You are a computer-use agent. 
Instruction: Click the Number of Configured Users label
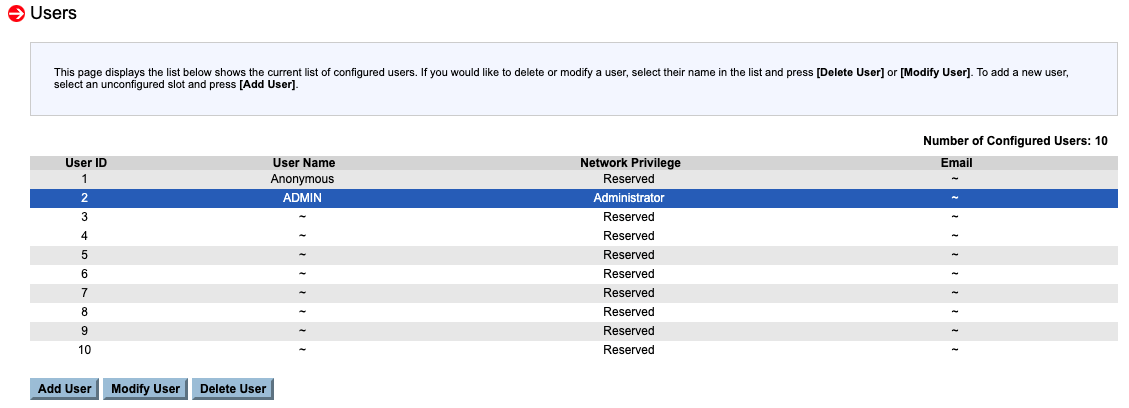click(x=1015, y=141)
